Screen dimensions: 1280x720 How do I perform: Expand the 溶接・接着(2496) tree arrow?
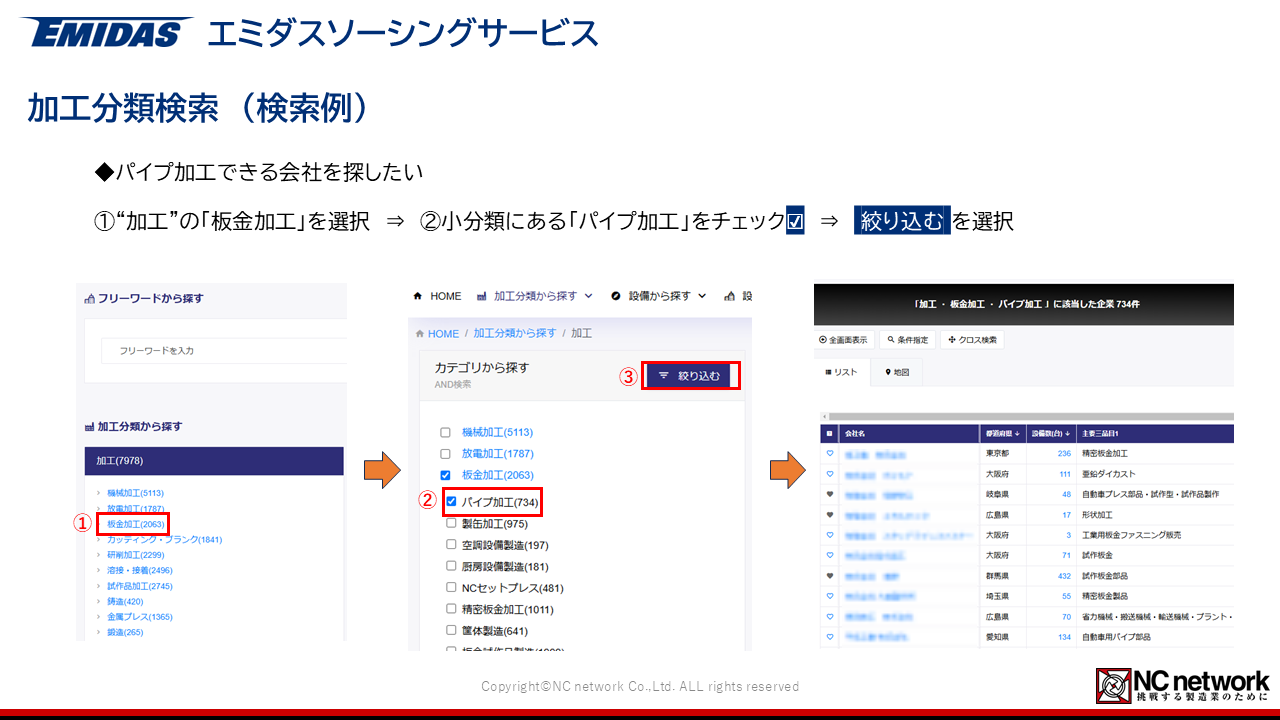click(98, 570)
